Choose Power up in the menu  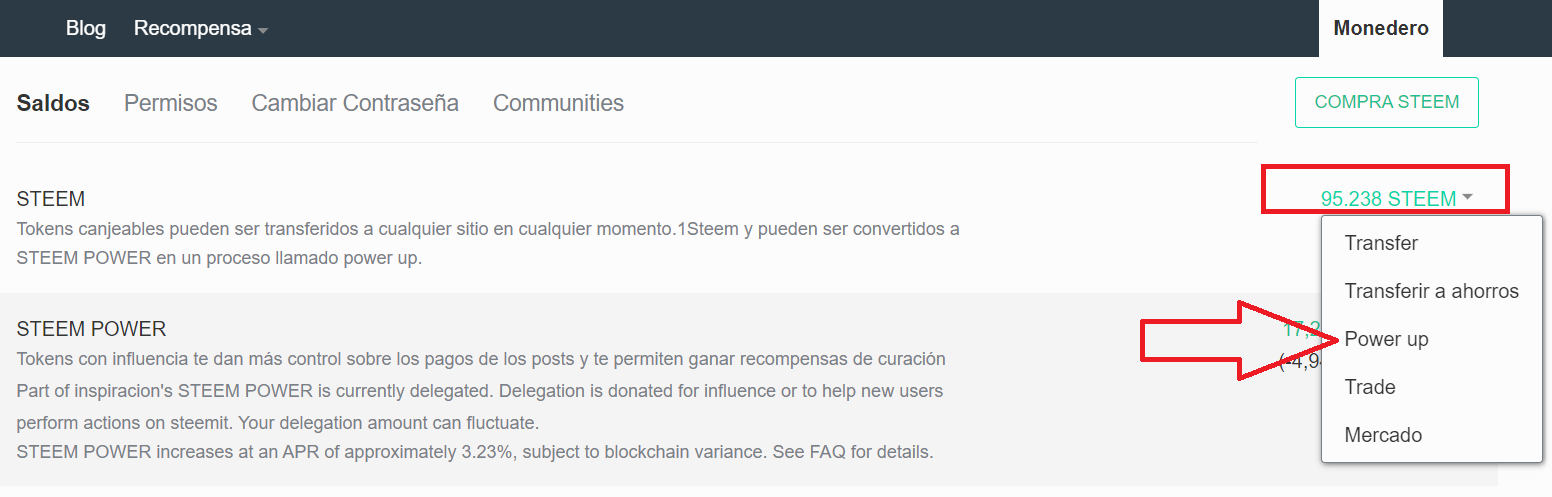tap(1386, 339)
